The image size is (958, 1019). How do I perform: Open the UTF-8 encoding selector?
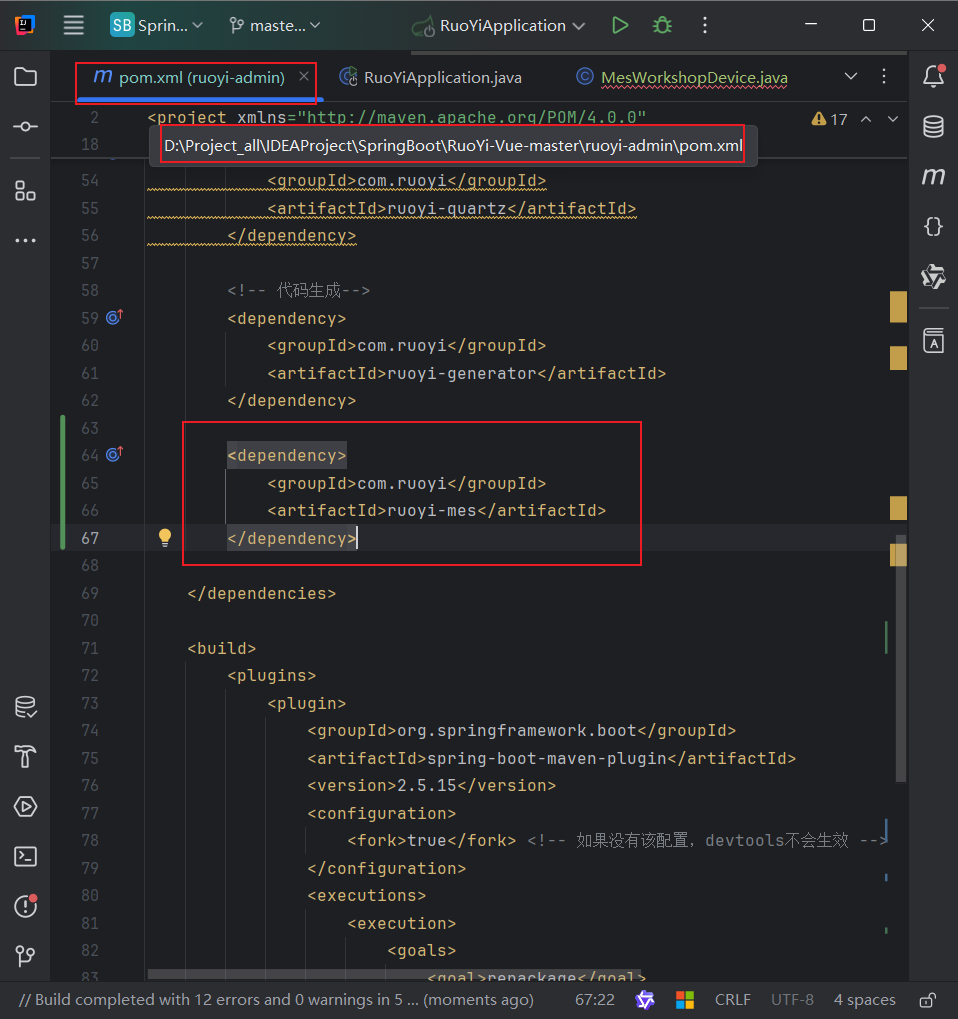point(792,1000)
